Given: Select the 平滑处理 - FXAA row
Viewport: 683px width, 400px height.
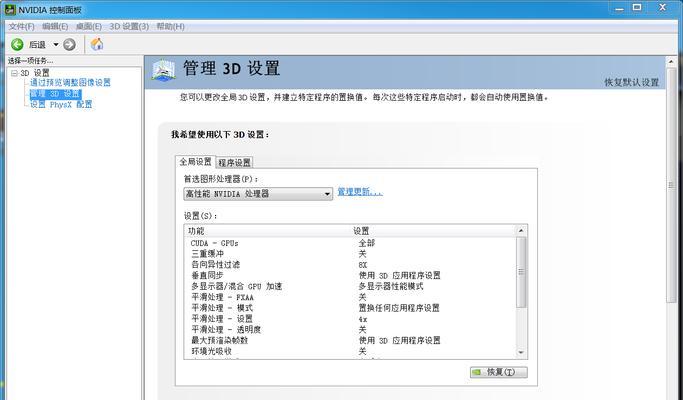Looking at the screenshot, I should [351, 297].
